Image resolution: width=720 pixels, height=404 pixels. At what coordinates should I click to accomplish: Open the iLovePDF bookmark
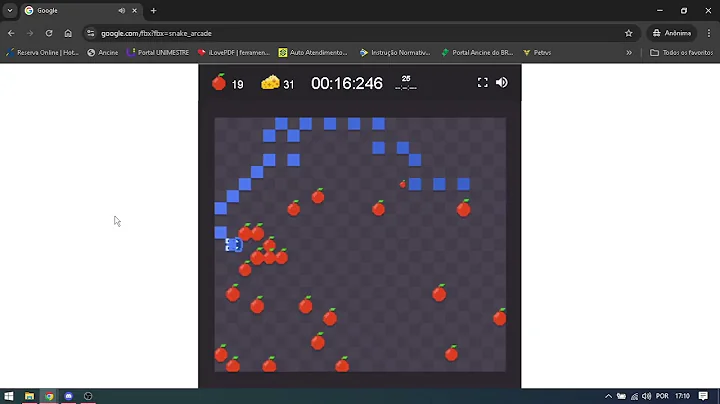click(x=233, y=53)
